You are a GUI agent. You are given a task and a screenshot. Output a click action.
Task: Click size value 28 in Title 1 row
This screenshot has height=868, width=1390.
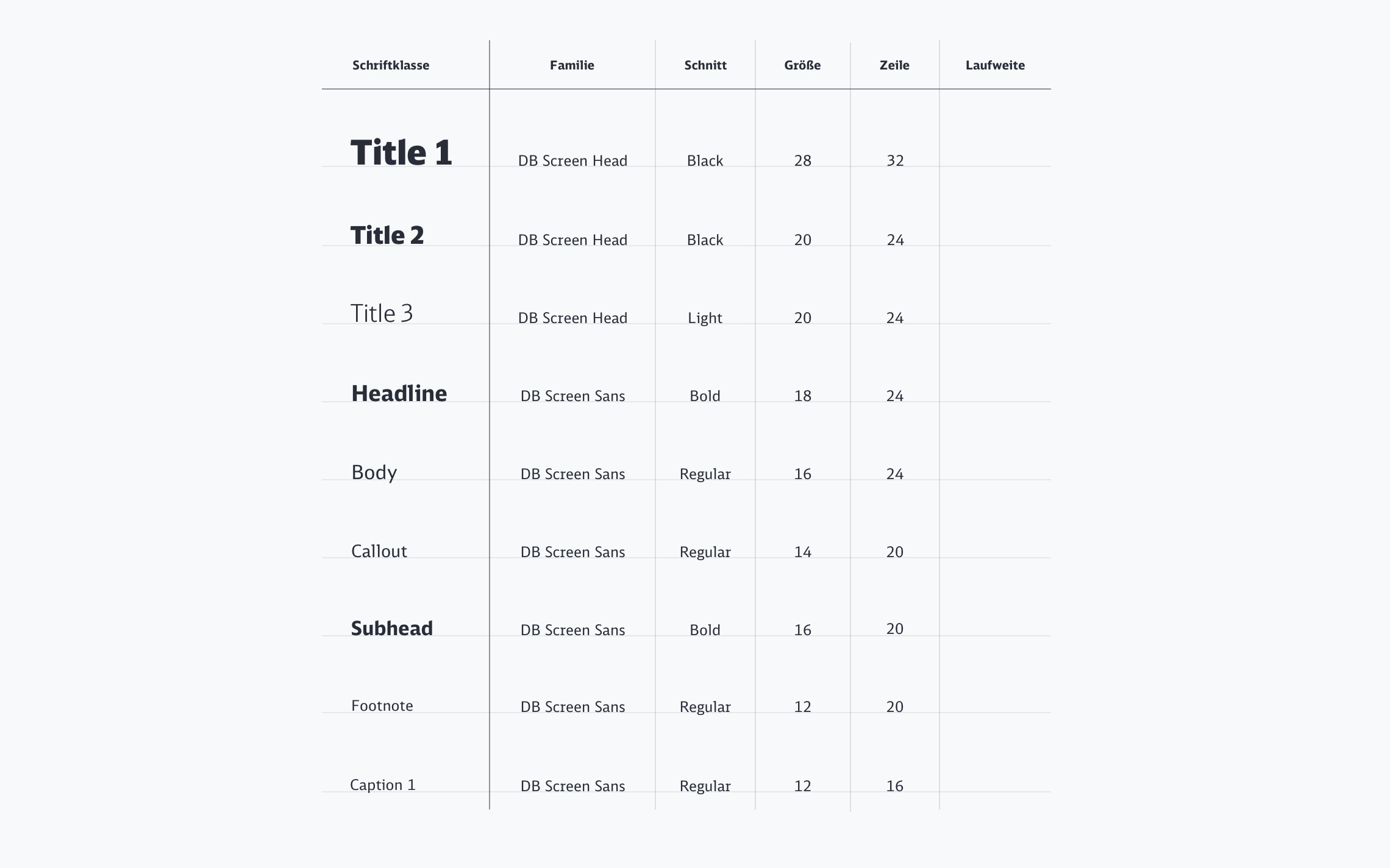803,161
